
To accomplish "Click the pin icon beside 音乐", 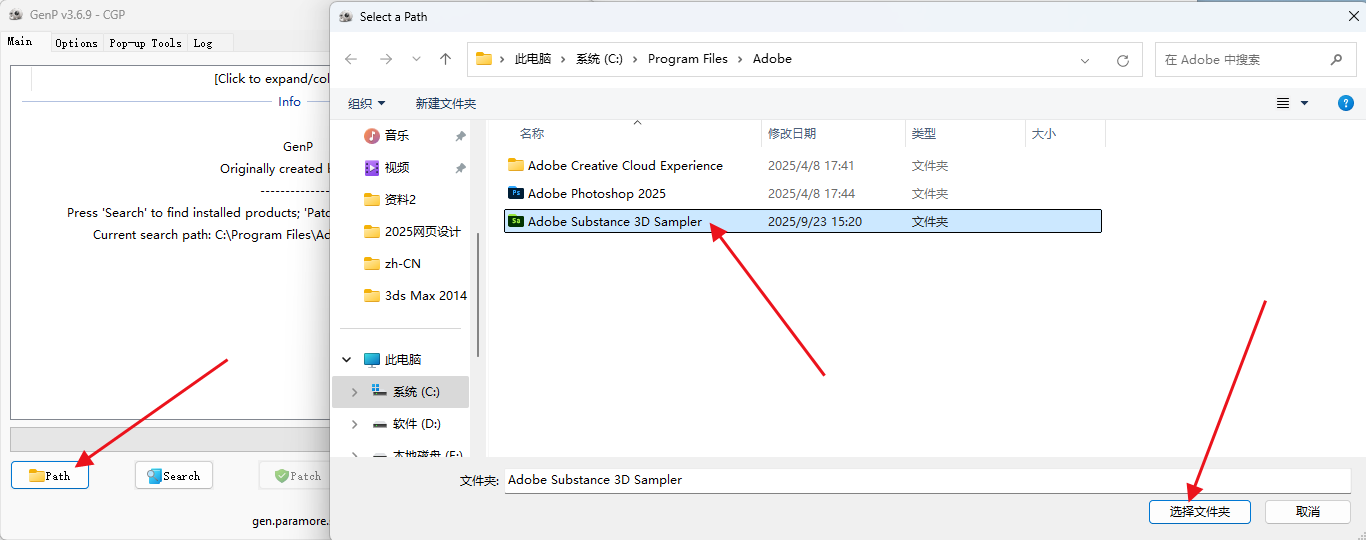I will coord(460,136).
